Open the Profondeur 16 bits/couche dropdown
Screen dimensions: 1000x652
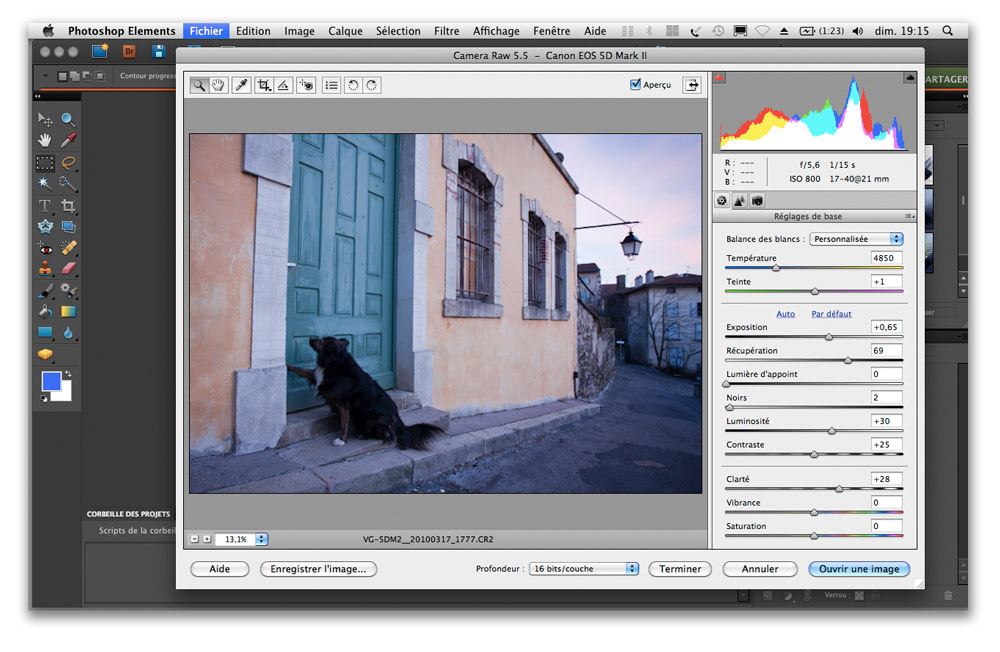[x=584, y=568]
